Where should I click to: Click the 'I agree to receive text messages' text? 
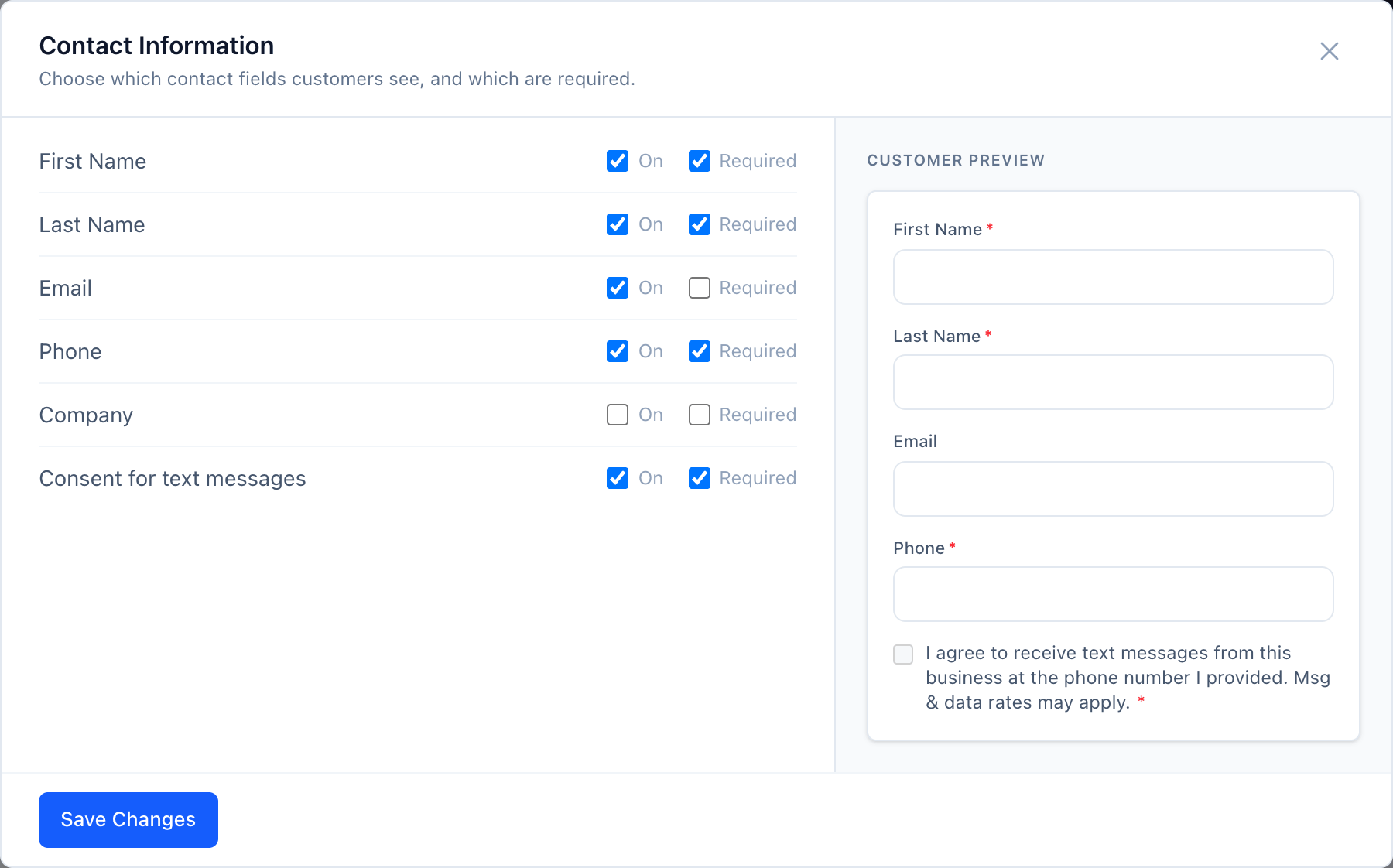click(x=1128, y=678)
